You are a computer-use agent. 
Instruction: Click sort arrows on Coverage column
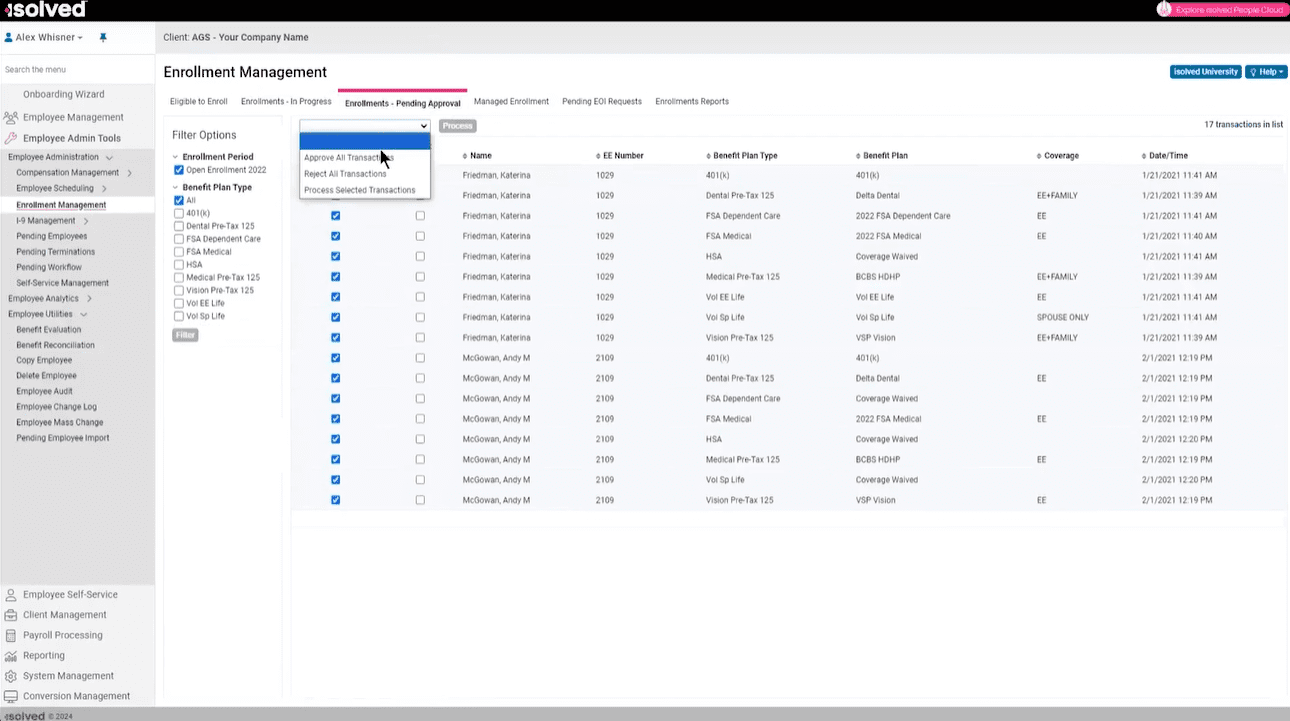click(x=1039, y=156)
